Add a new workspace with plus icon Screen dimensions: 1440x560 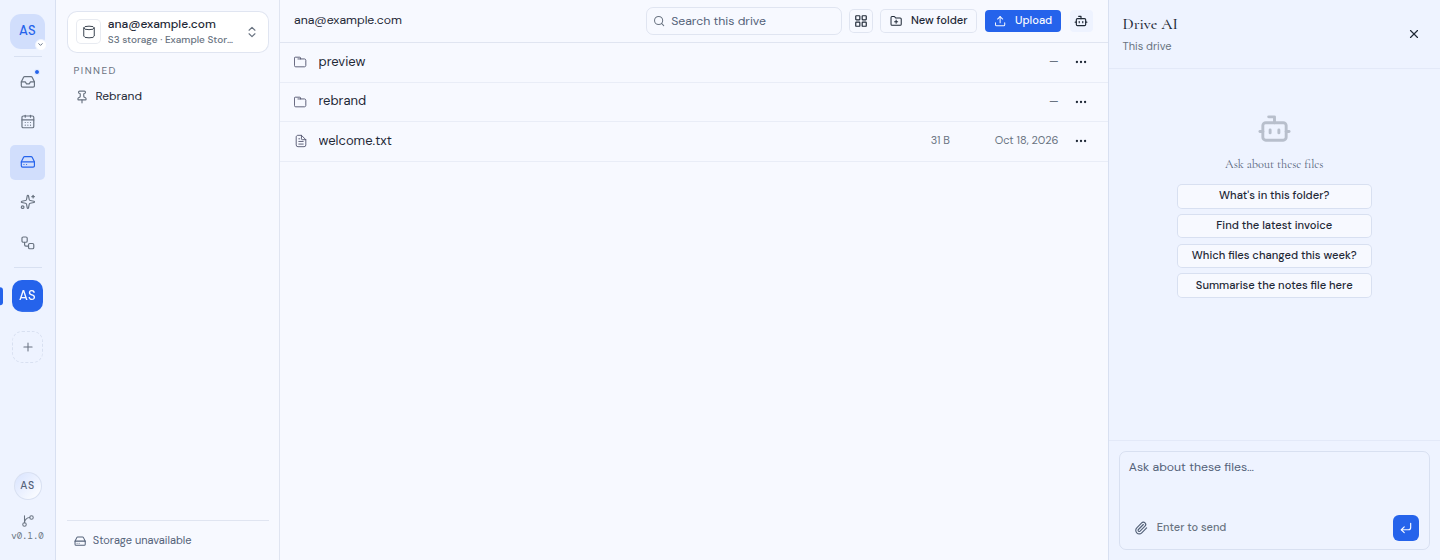click(28, 347)
